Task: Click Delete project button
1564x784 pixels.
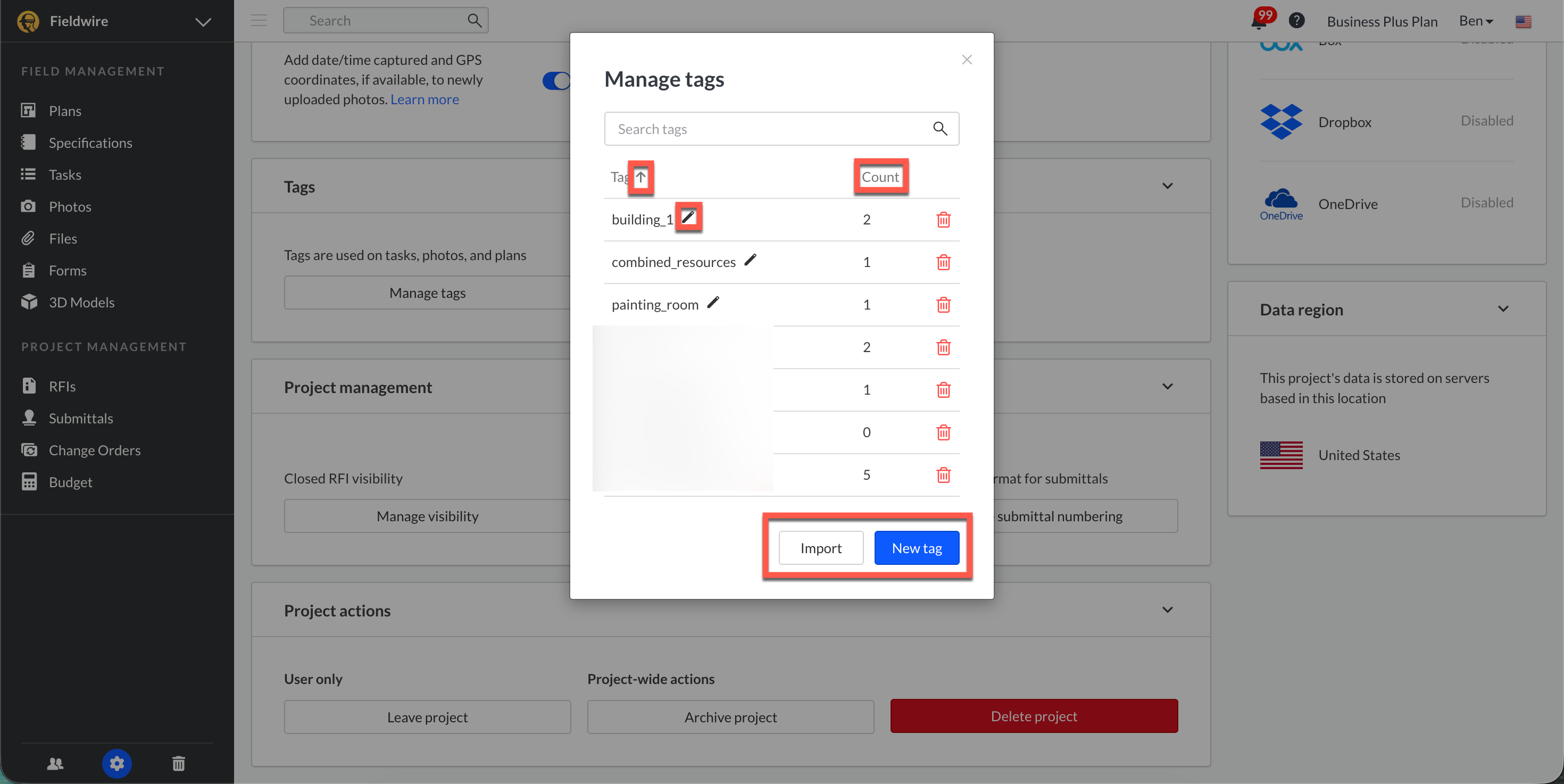Action: pos(1034,716)
